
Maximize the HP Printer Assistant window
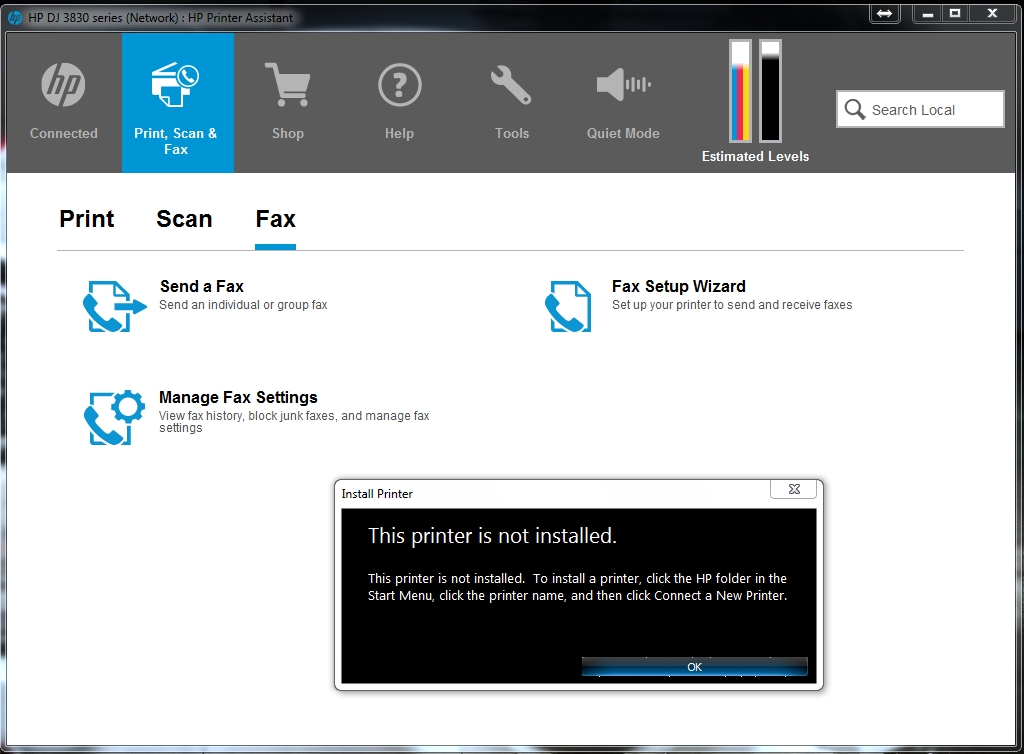tap(955, 13)
